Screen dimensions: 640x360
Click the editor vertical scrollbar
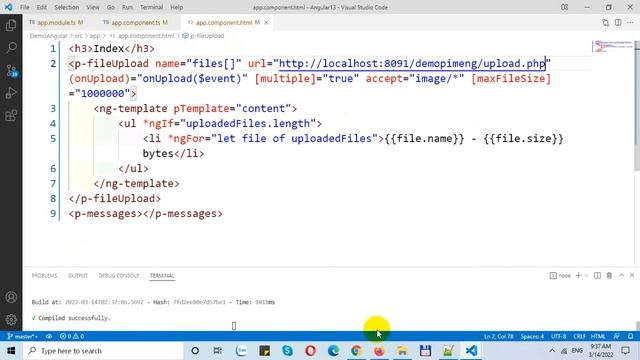coord(637,106)
